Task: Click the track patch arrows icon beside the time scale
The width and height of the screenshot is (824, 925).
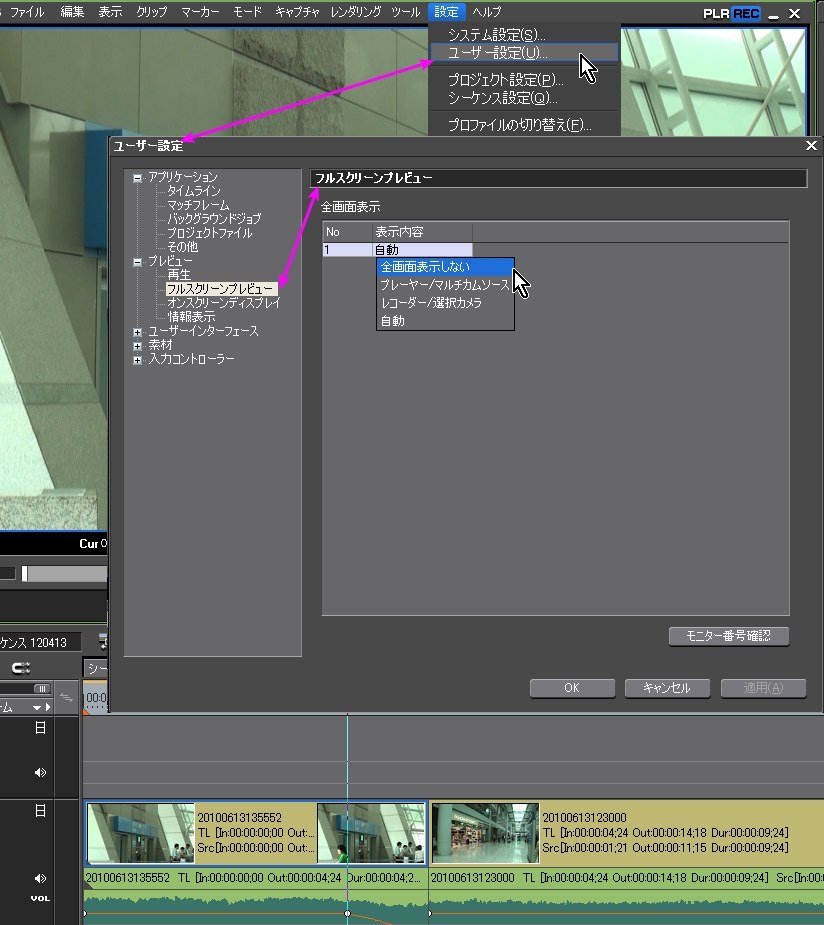Action: click(x=67, y=697)
